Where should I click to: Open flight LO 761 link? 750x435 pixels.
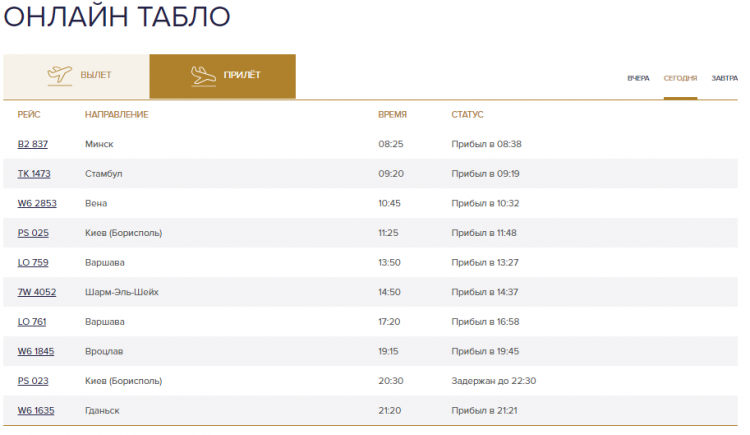point(32,322)
